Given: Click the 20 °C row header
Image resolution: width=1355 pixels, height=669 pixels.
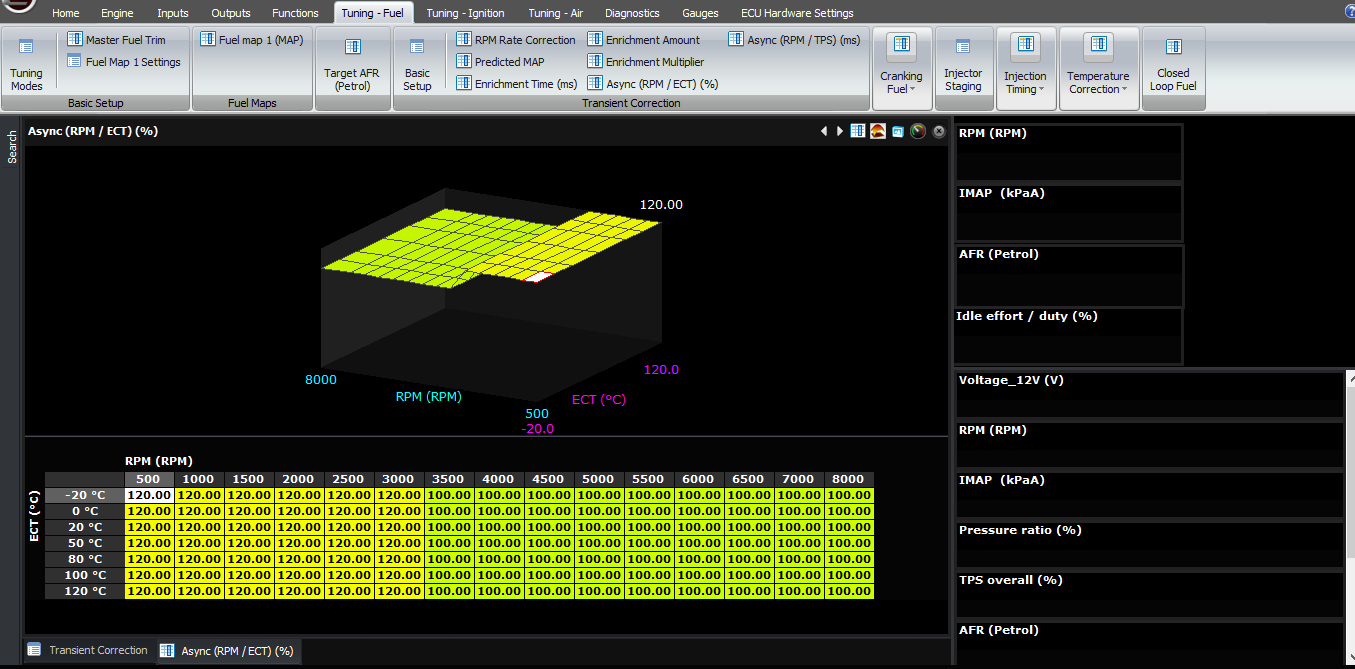Looking at the screenshot, I should pos(85,527).
